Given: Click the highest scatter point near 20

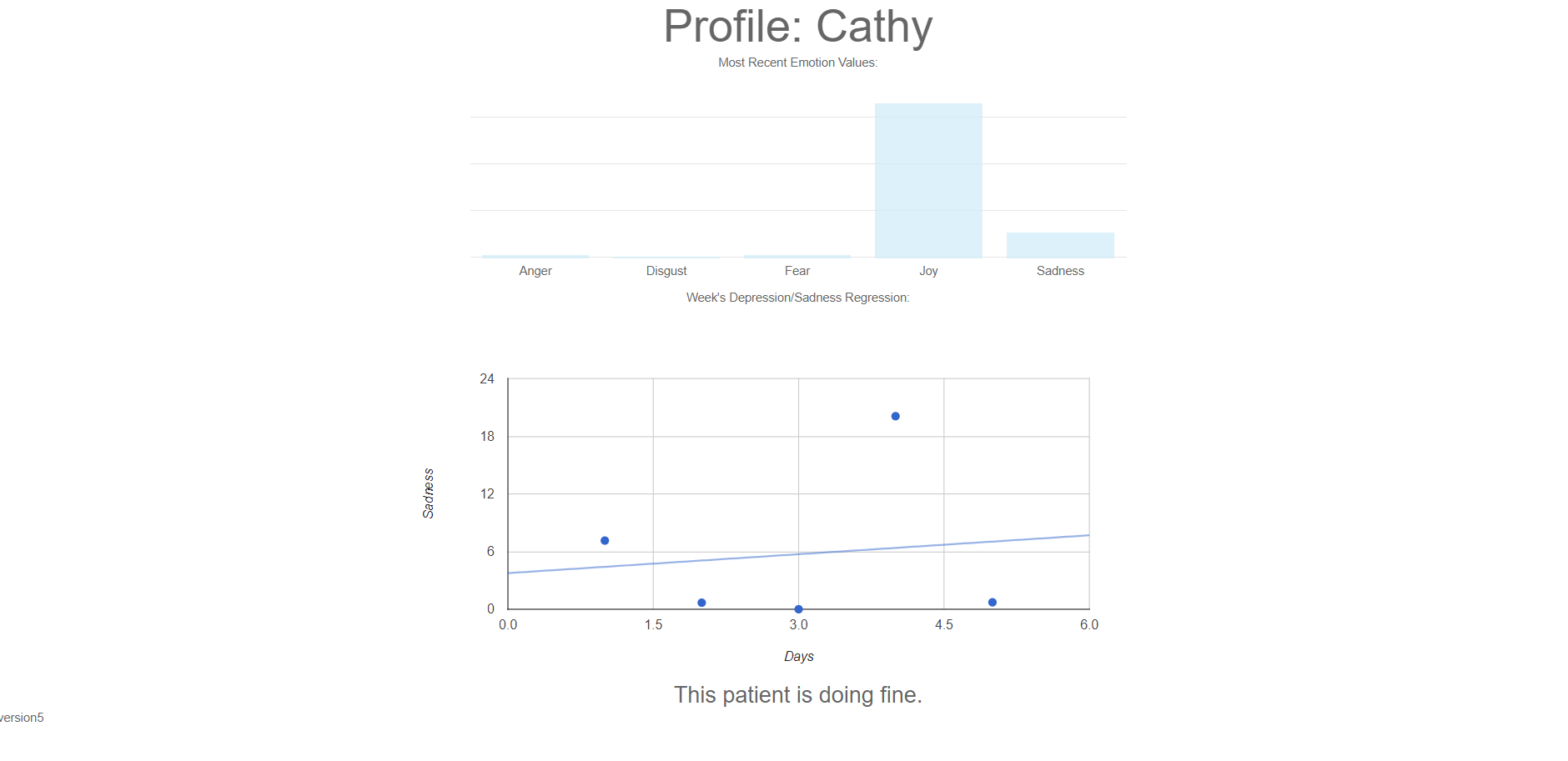Looking at the screenshot, I should (x=895, y=416).
